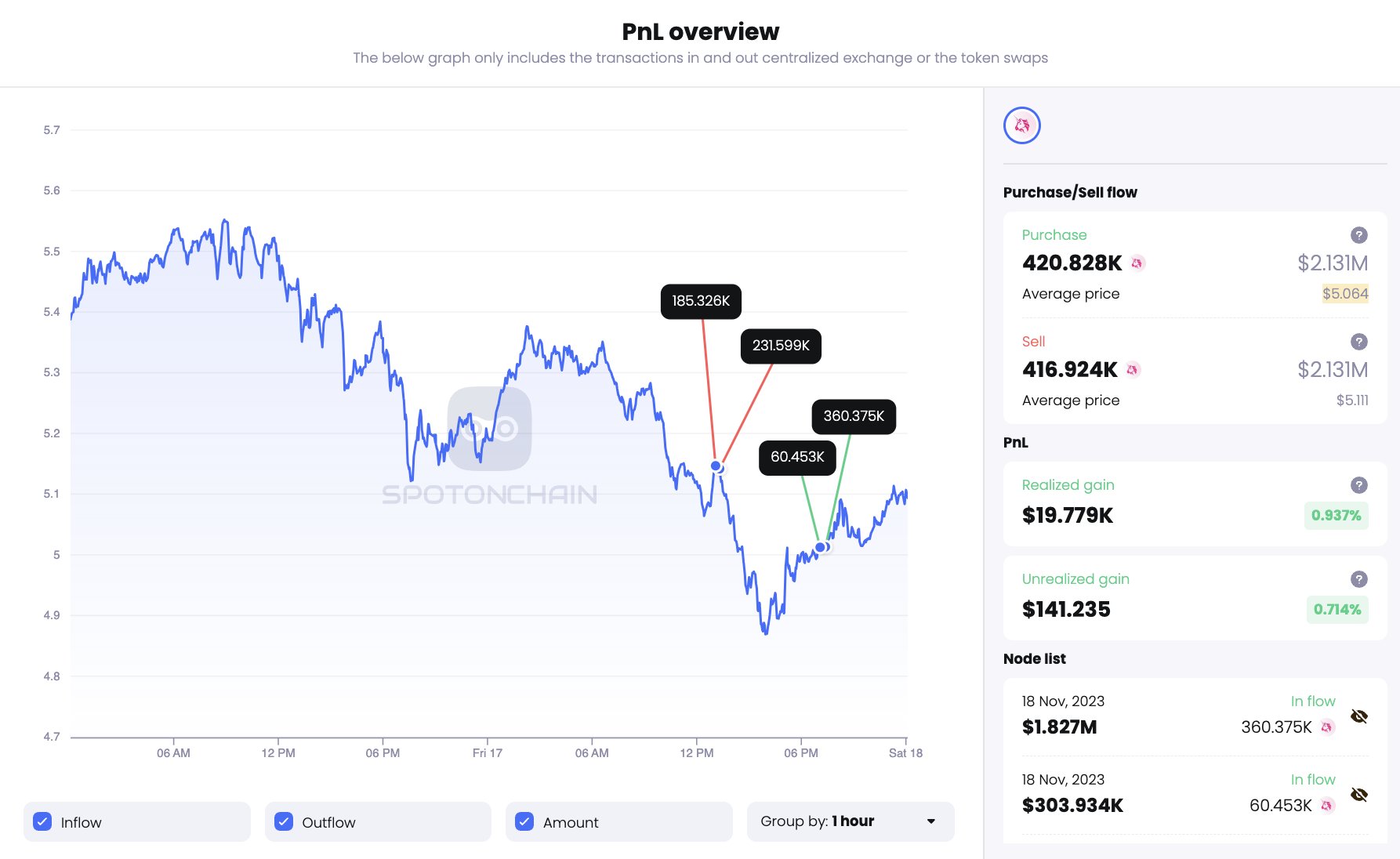Open the Group by 1 hour dropdown

pos(850,821)
